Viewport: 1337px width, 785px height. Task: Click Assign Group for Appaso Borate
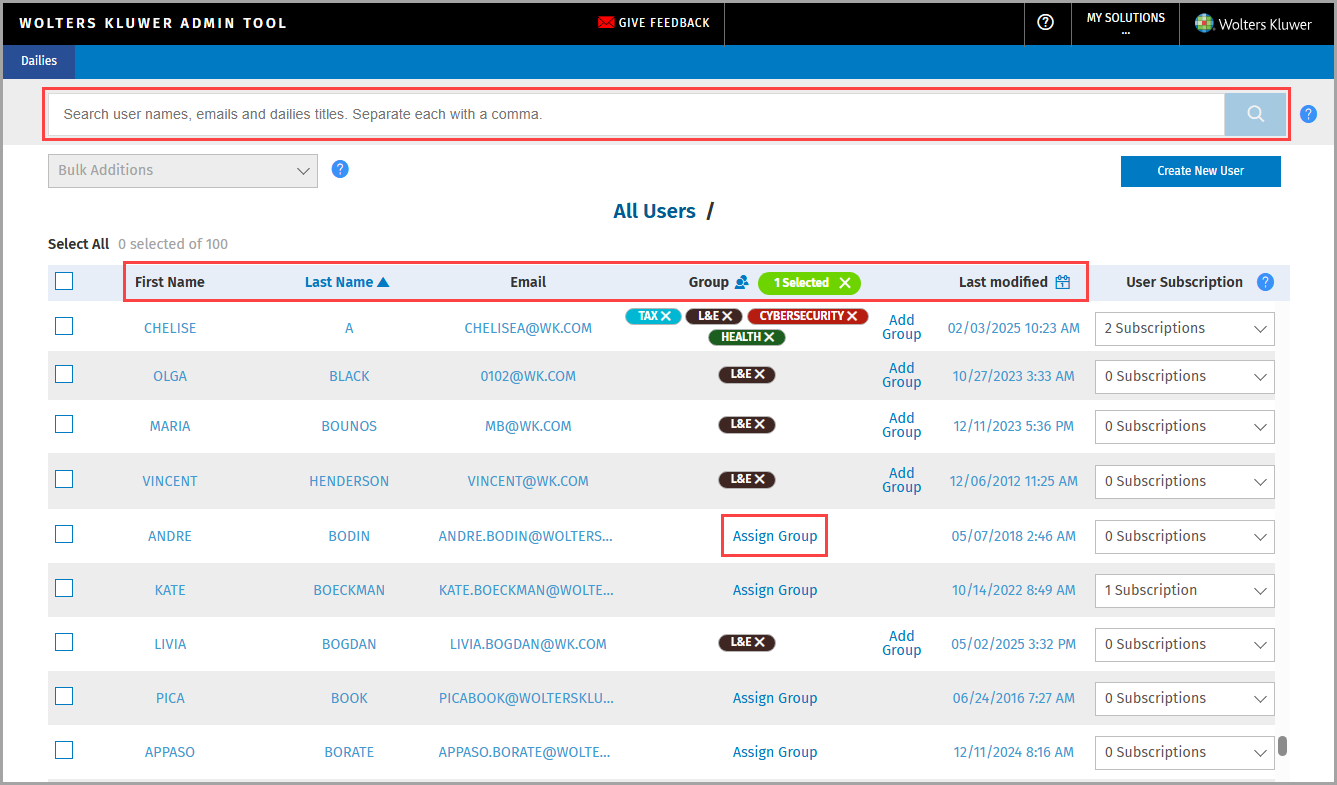coord(775,752)
